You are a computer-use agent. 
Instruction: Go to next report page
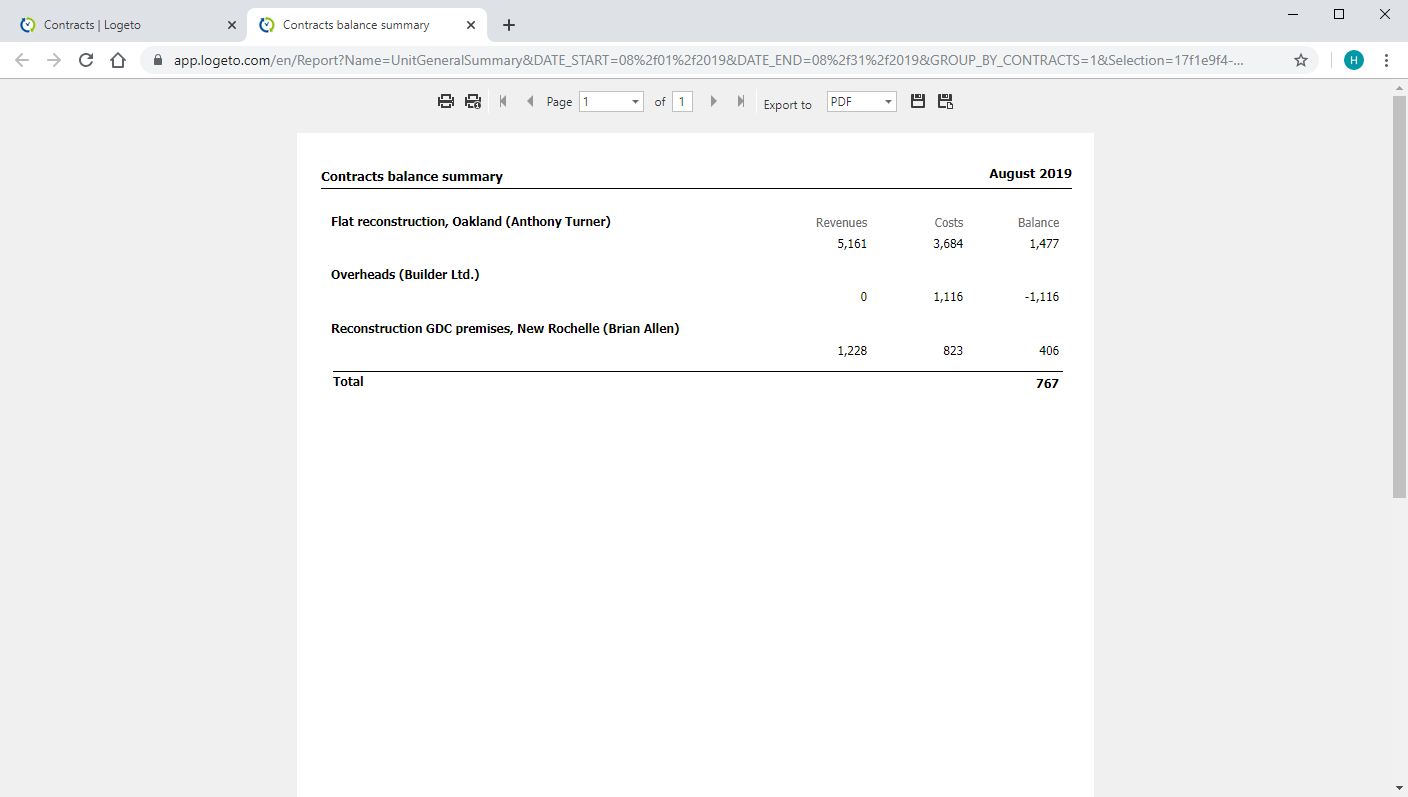coord(713,101)
